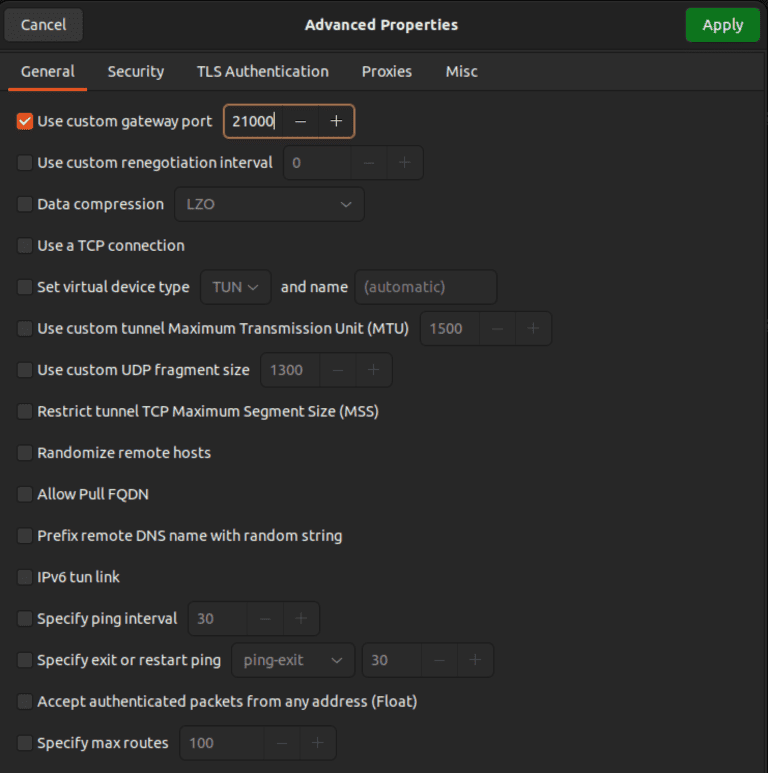Check Allow Pull FQDN option
Image resolution: width=768 pixels, height=773 pixels.
pyautogui.click(x=25, y=494)
